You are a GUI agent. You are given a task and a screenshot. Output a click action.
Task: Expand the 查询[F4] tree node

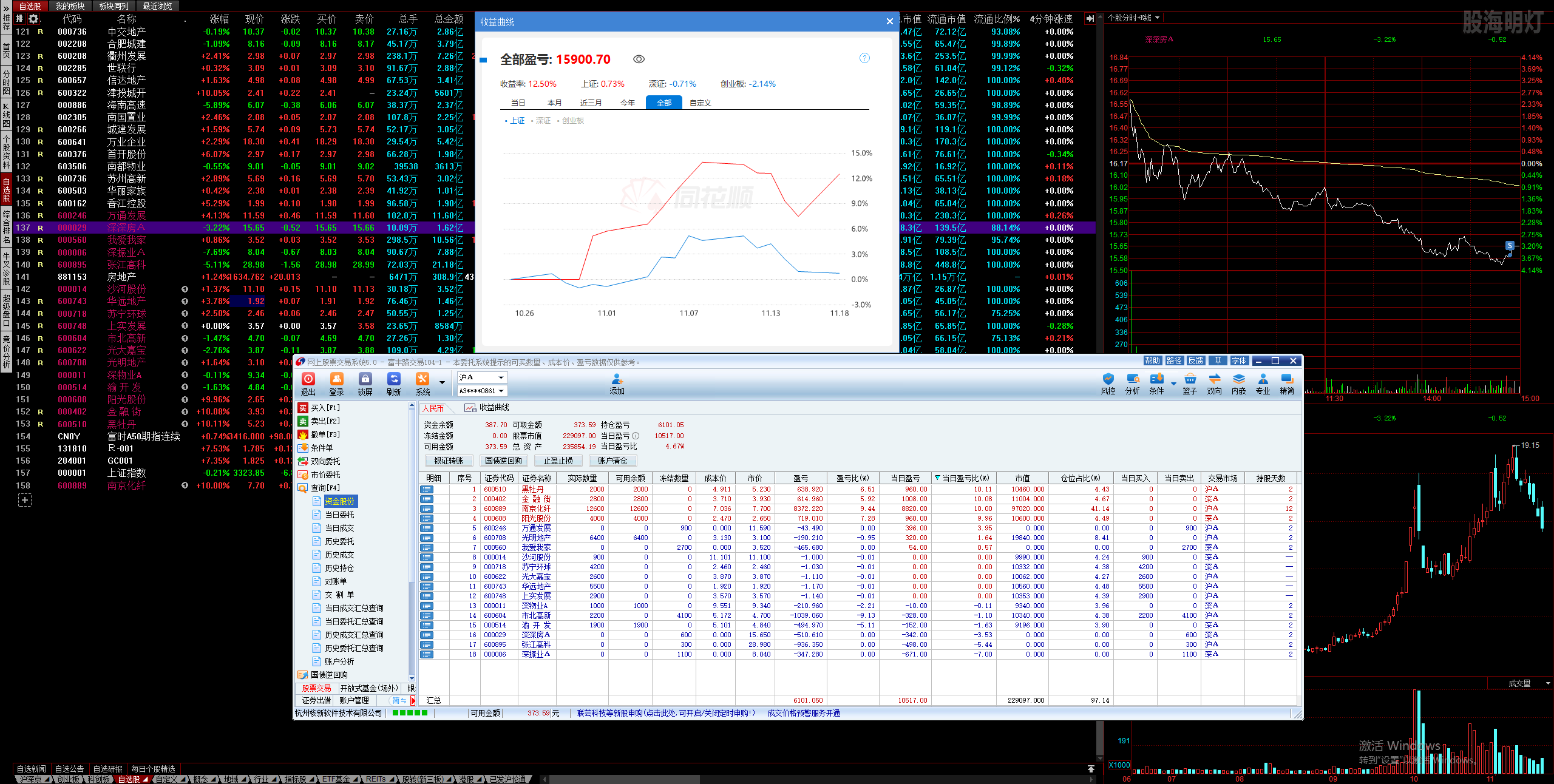pyautogui.click(x=319, y=488)
